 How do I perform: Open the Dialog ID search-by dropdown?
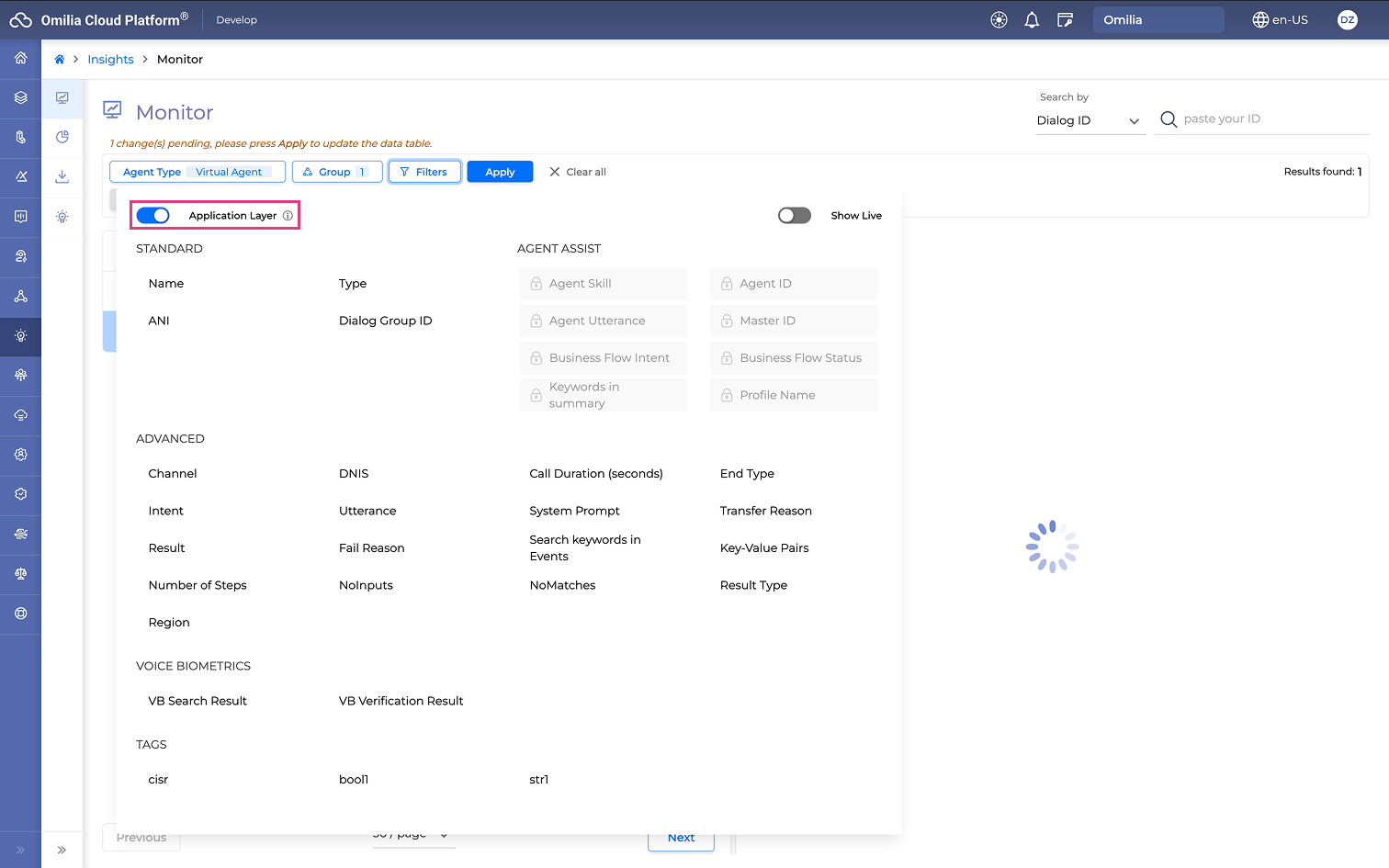click(x=1089, y=121)
